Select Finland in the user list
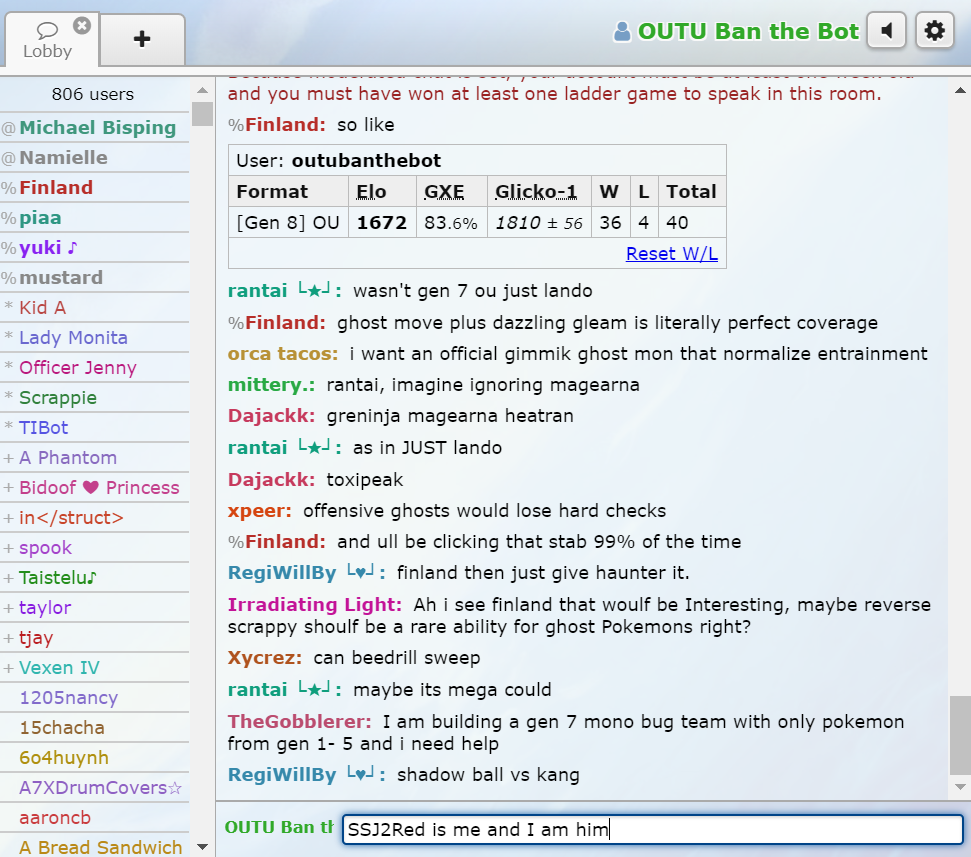The image size is (971, 857). [94, 188]
